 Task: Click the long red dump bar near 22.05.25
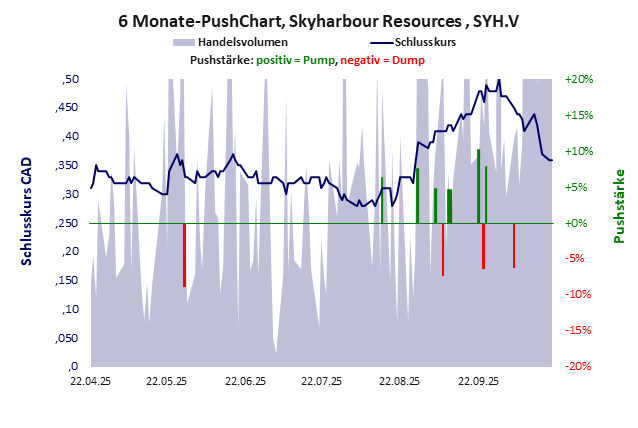click(x=184, y=255)
